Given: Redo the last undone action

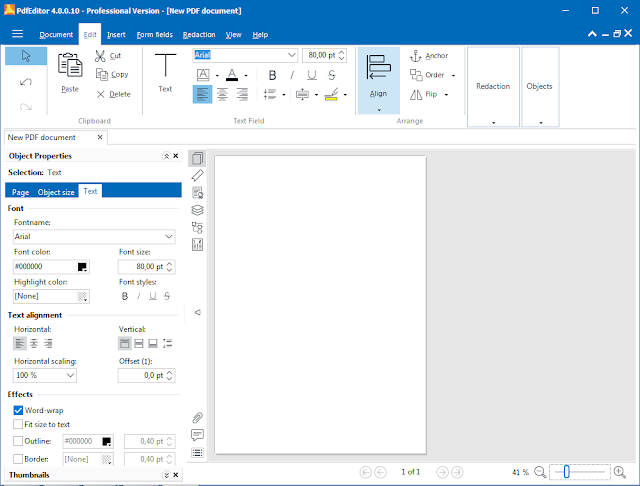Looking at the screenshot, I should [x=26, y=107].
